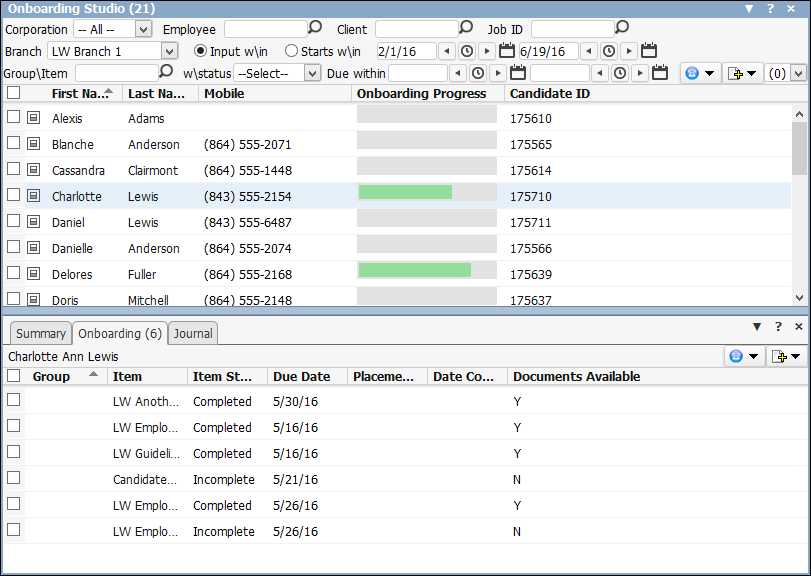Check the box for Alexis Adams
The image size is (811, 576).
click(14, 117)
